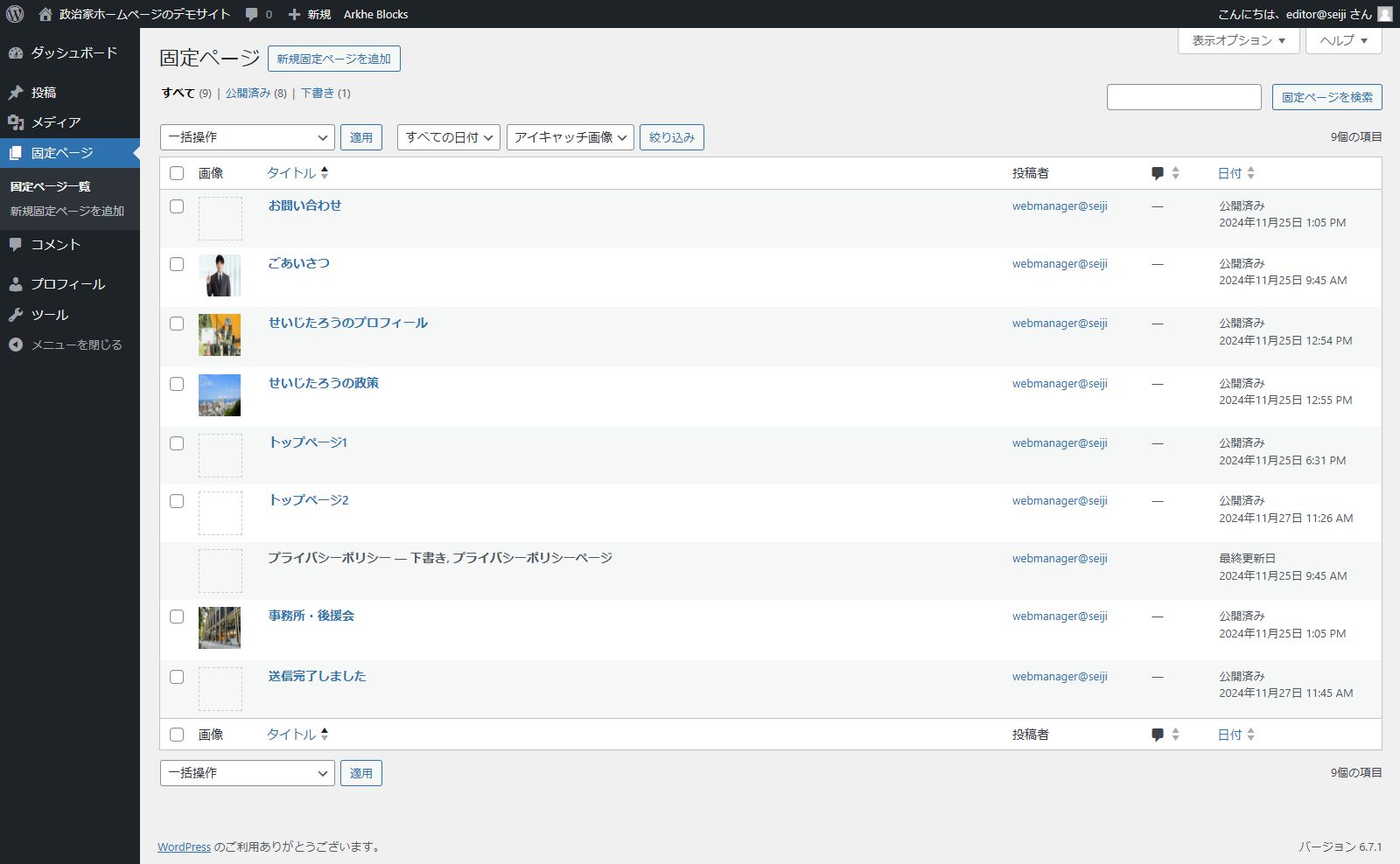This screenshot has height=864, width=1400.
Task: Check the トップページ1 page row
Action: [x=177, y=443]
